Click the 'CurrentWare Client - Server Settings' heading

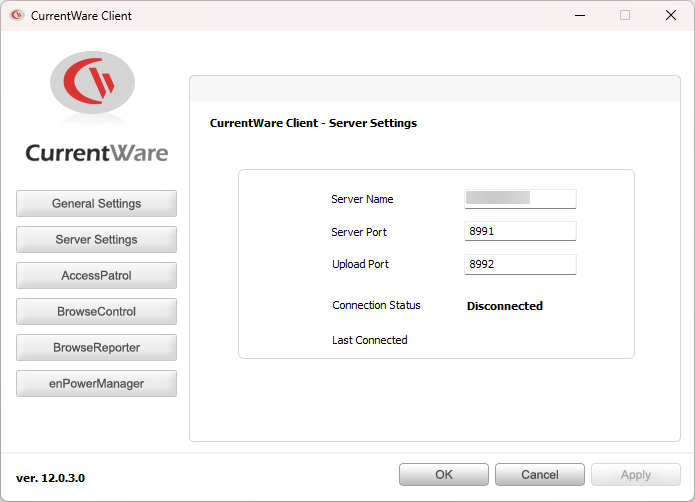(x=313, y=123)
